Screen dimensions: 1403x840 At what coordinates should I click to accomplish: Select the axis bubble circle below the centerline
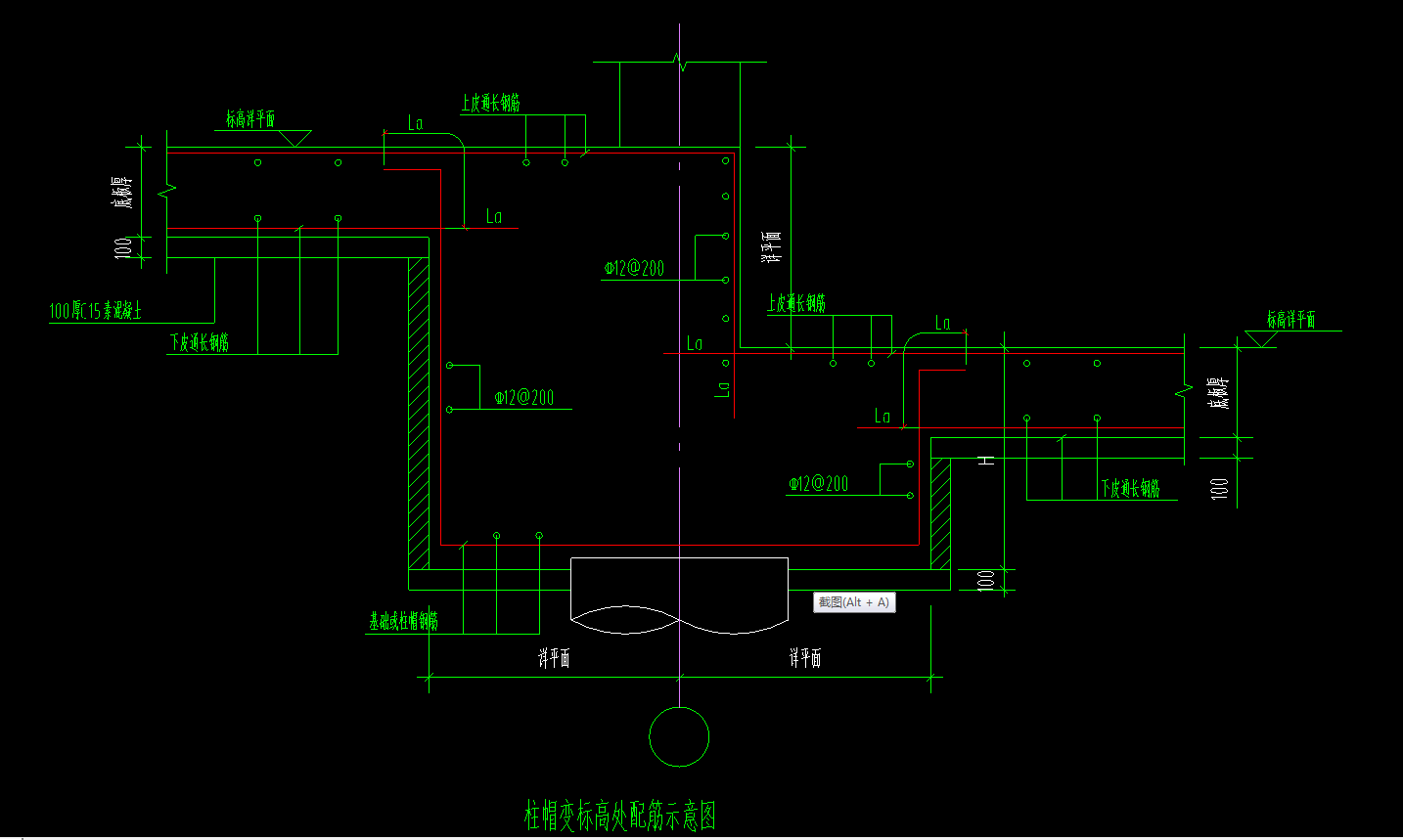(x=679, y=736)
